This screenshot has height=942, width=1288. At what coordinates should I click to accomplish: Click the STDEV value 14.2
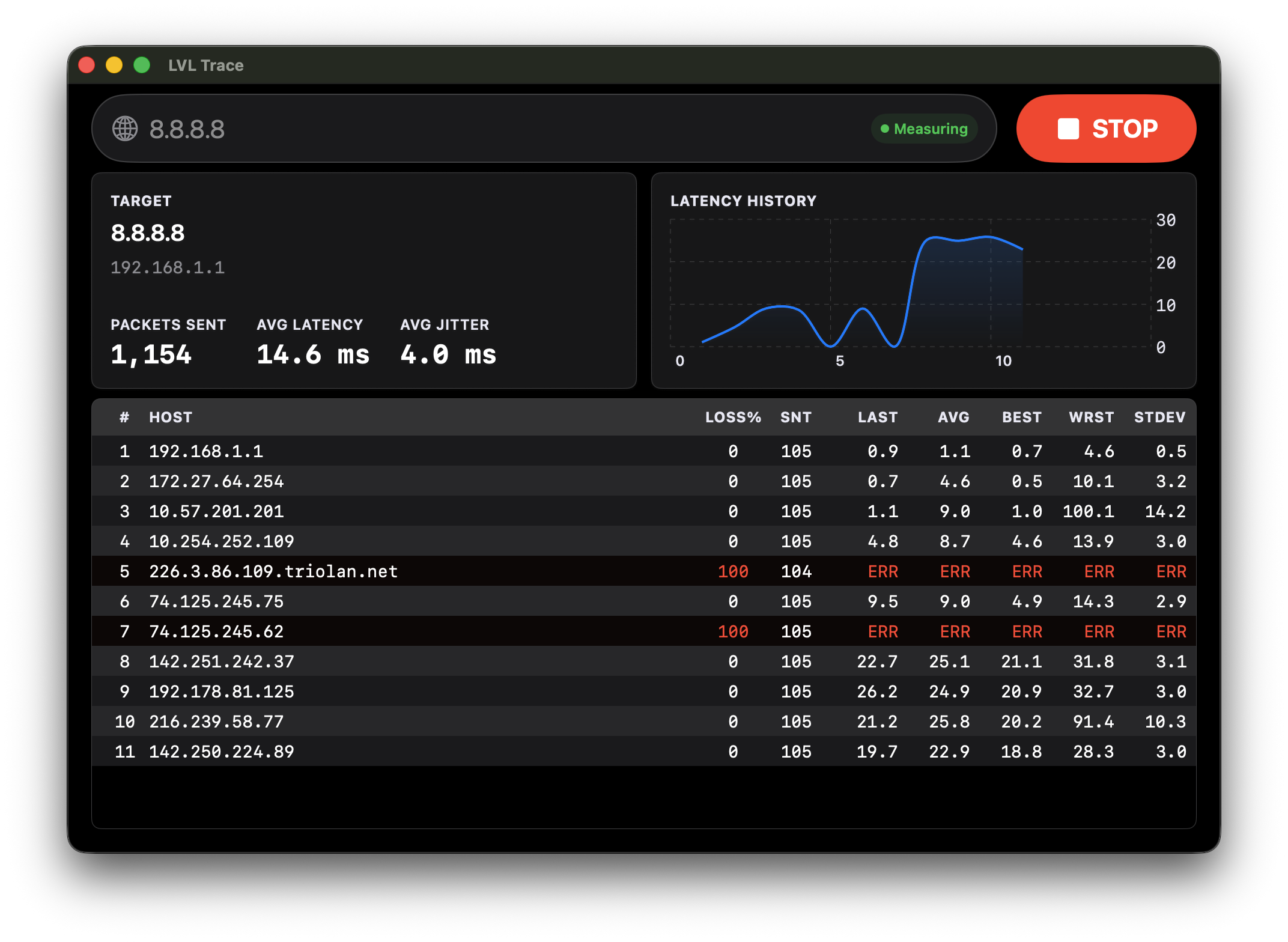tap(1165, 511)
